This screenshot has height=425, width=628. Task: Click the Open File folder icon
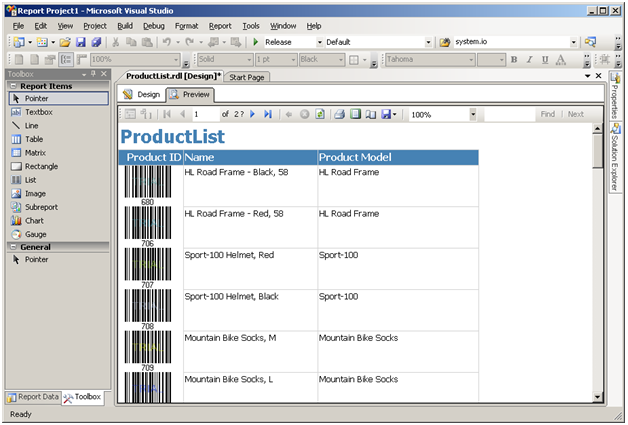[x=65, y=42]
